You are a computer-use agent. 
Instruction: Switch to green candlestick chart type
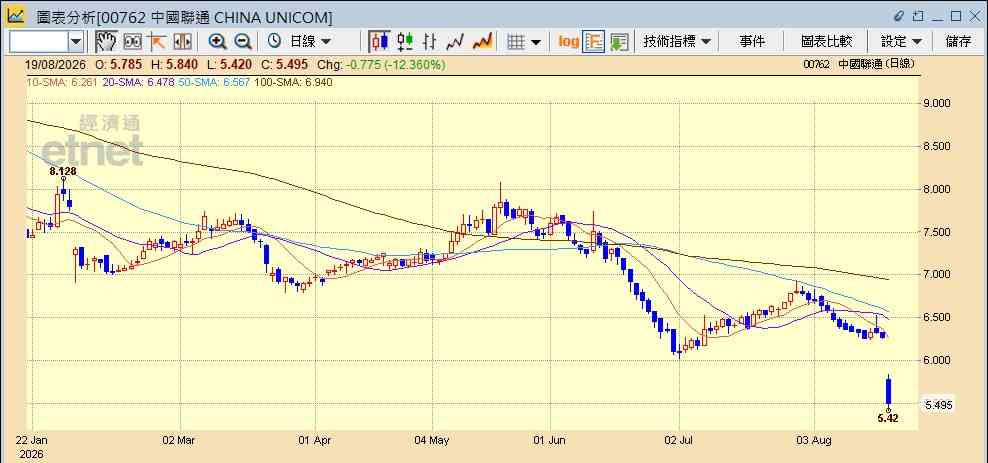(x=405, y=42)
